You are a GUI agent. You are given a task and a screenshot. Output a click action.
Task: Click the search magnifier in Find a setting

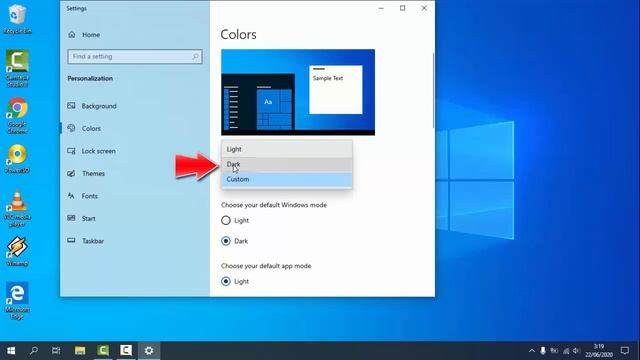[195, 57]
